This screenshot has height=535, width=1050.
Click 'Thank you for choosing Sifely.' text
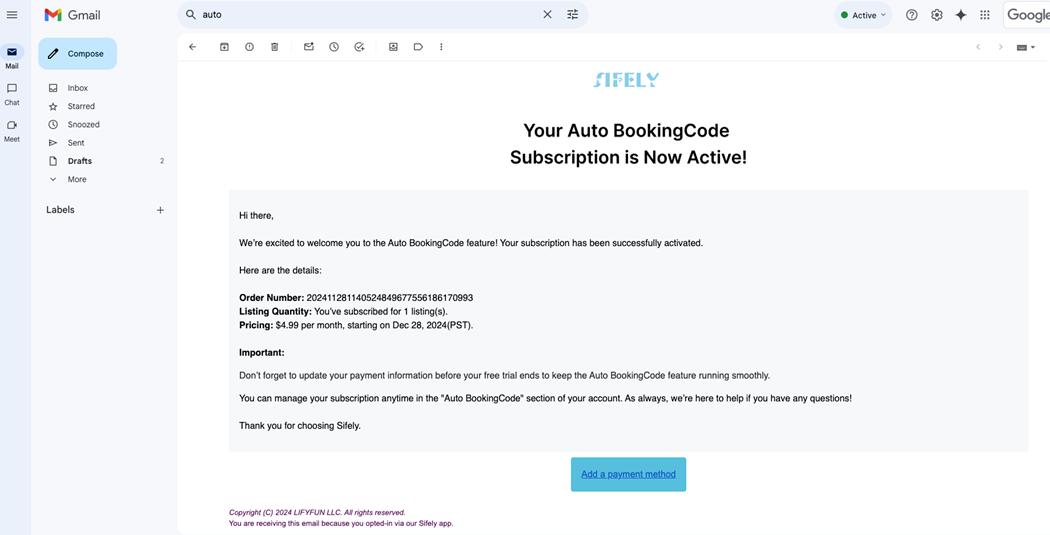(x=300, y=425)
